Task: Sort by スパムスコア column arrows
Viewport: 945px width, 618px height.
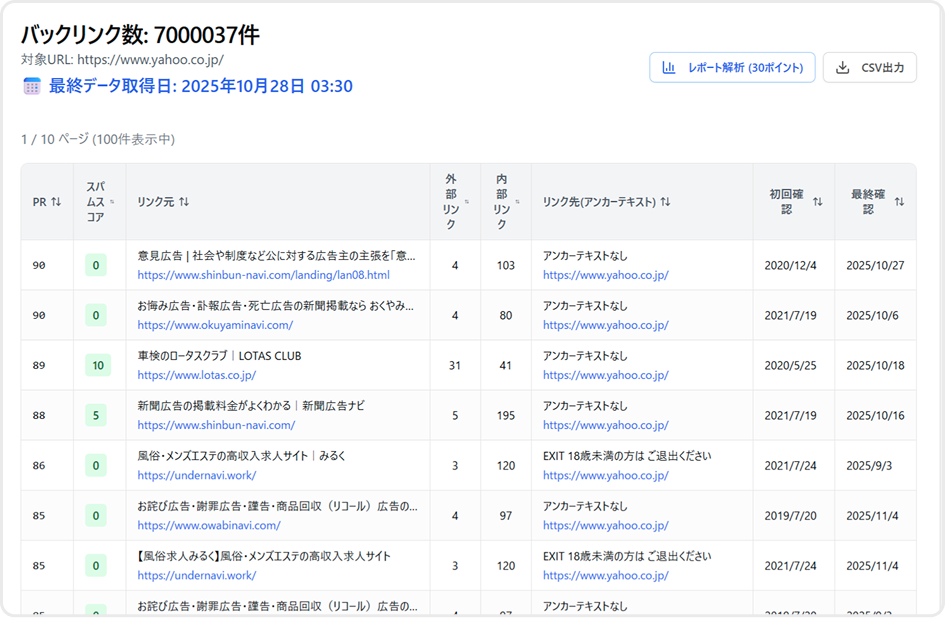Action: [111, 202]
